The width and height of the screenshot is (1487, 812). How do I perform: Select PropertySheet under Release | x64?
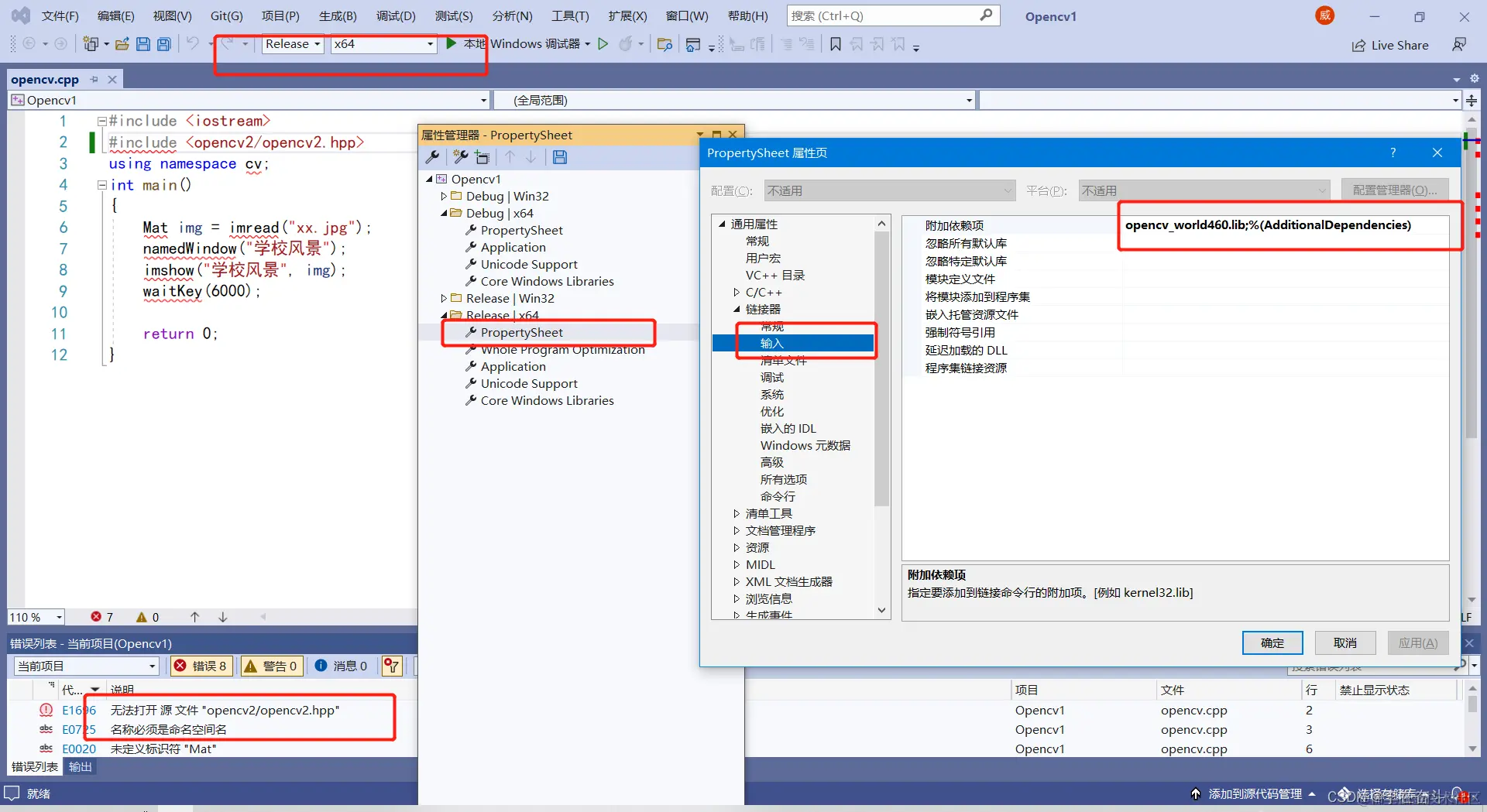click(522, 333)
